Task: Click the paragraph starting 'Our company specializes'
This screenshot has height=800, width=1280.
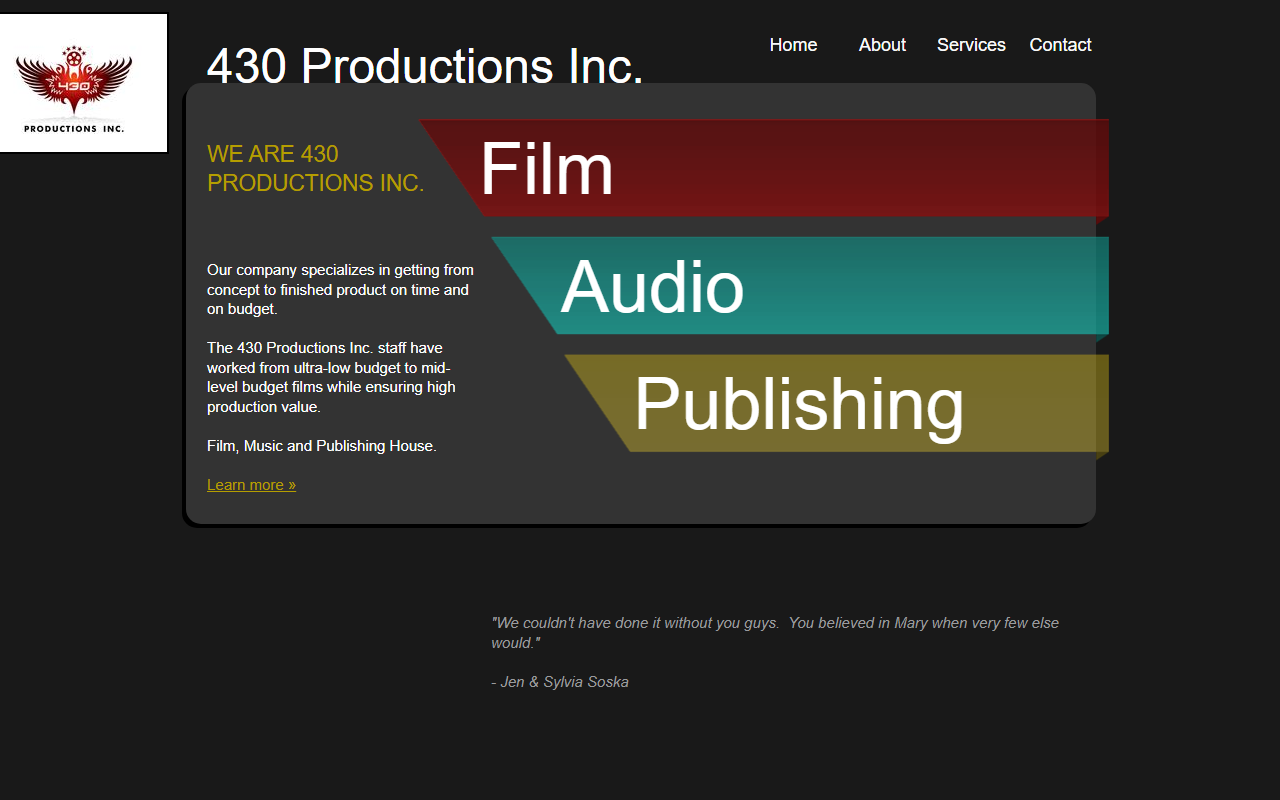Action: [x=340, y=290]
